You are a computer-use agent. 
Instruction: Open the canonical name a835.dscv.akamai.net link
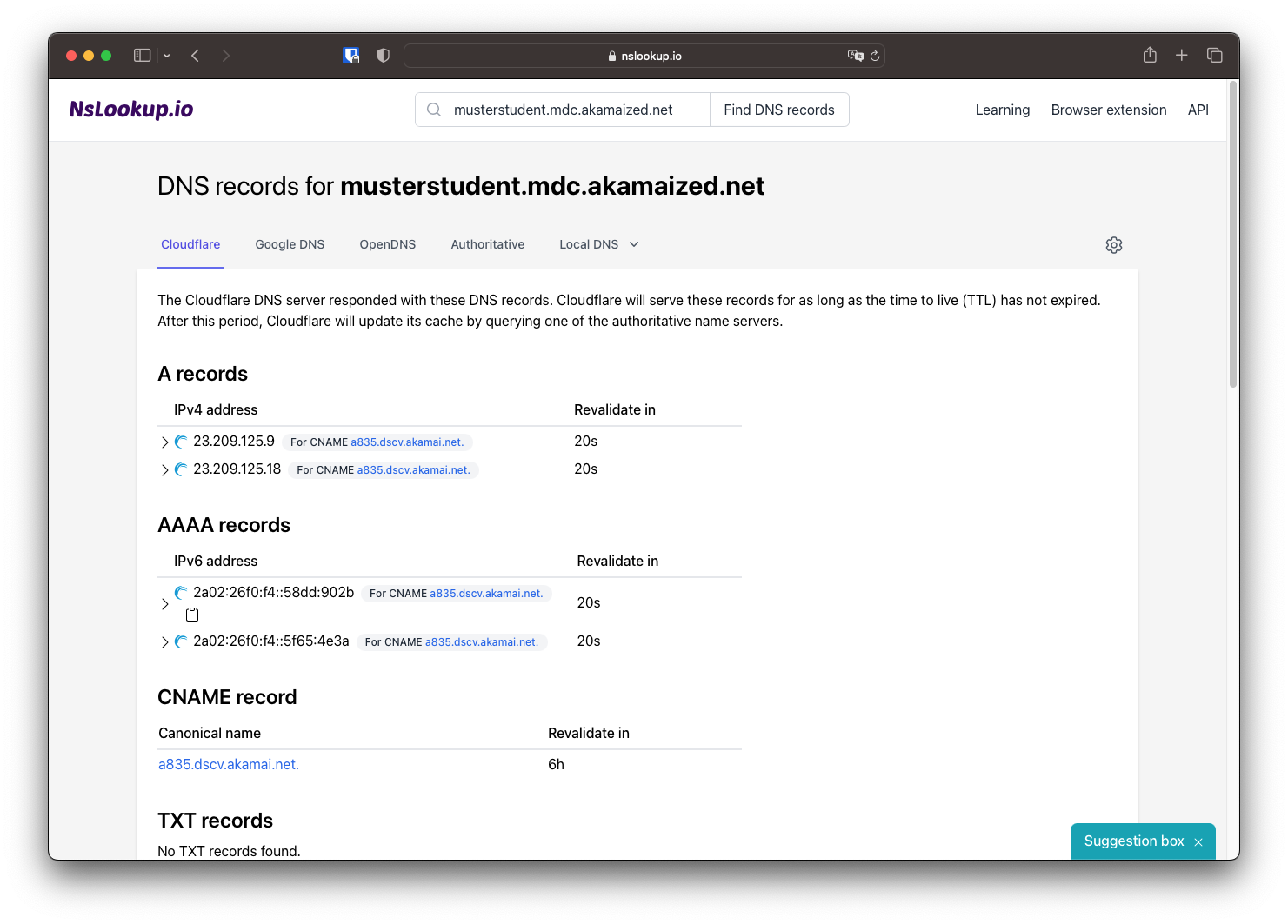click(x=229, y=764)
